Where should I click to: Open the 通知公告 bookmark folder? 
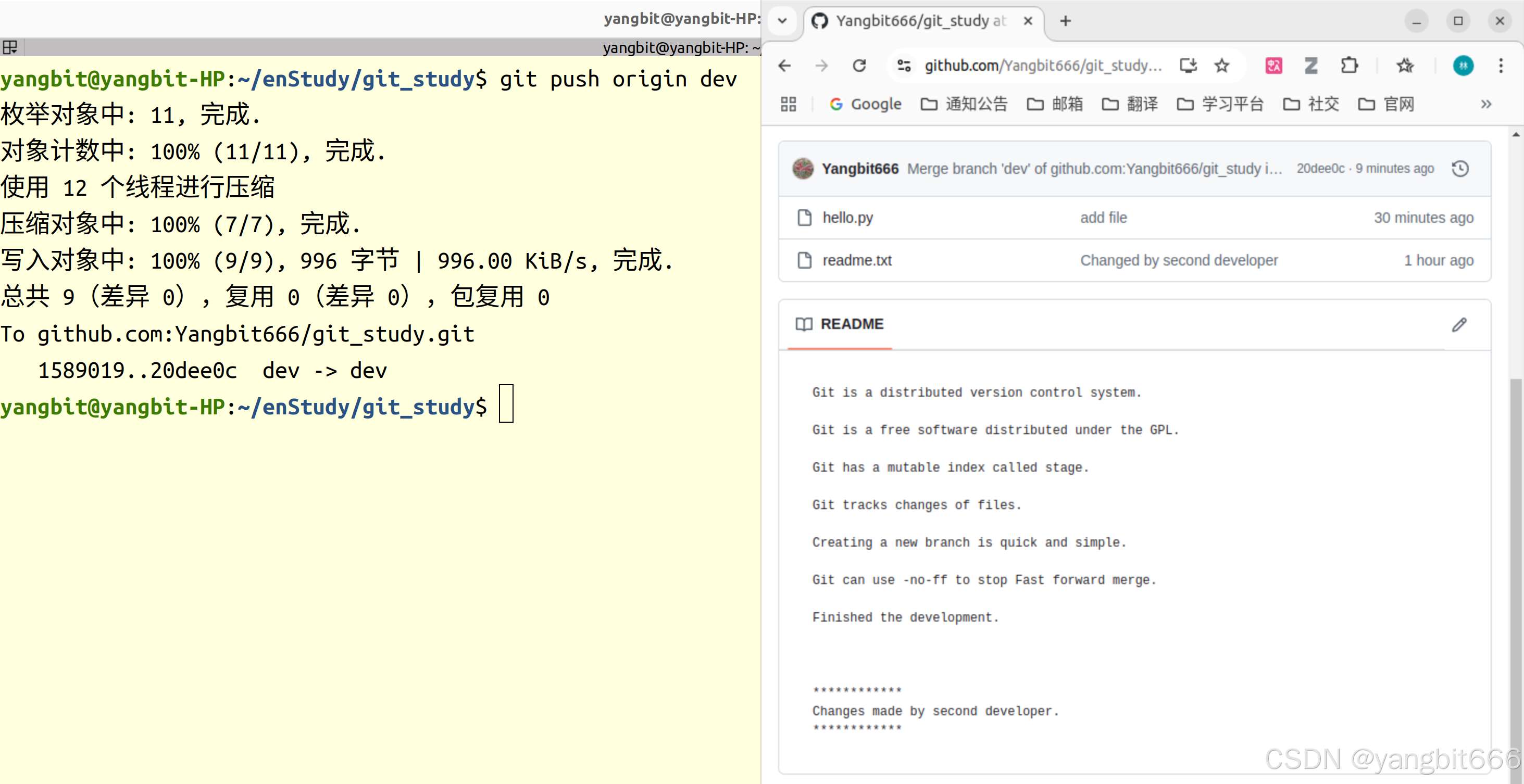pyautogui.click(x=964, y=105)
